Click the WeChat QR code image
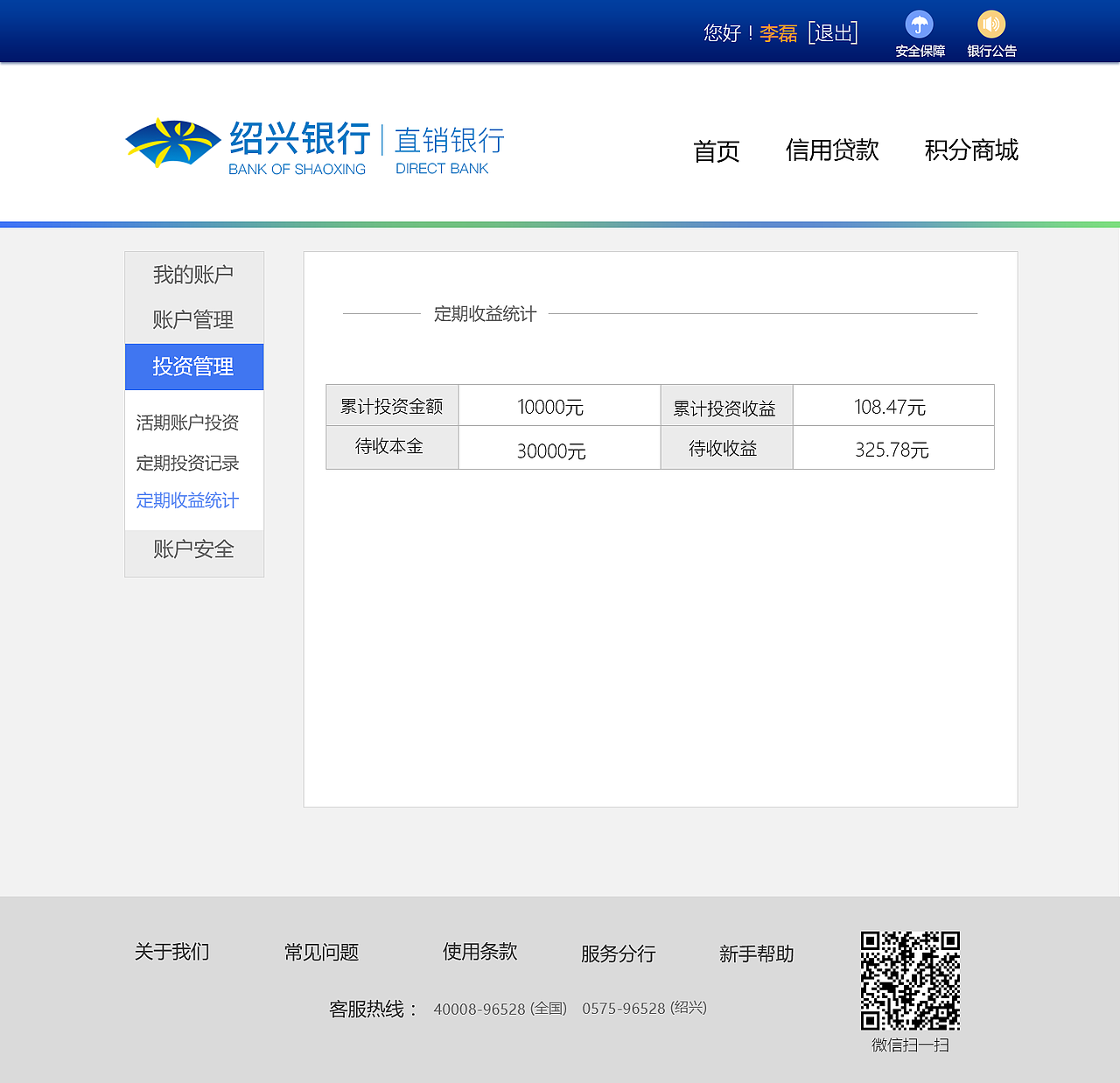The height and width of the screenshot is (1083, 1120). coord(912,982)
